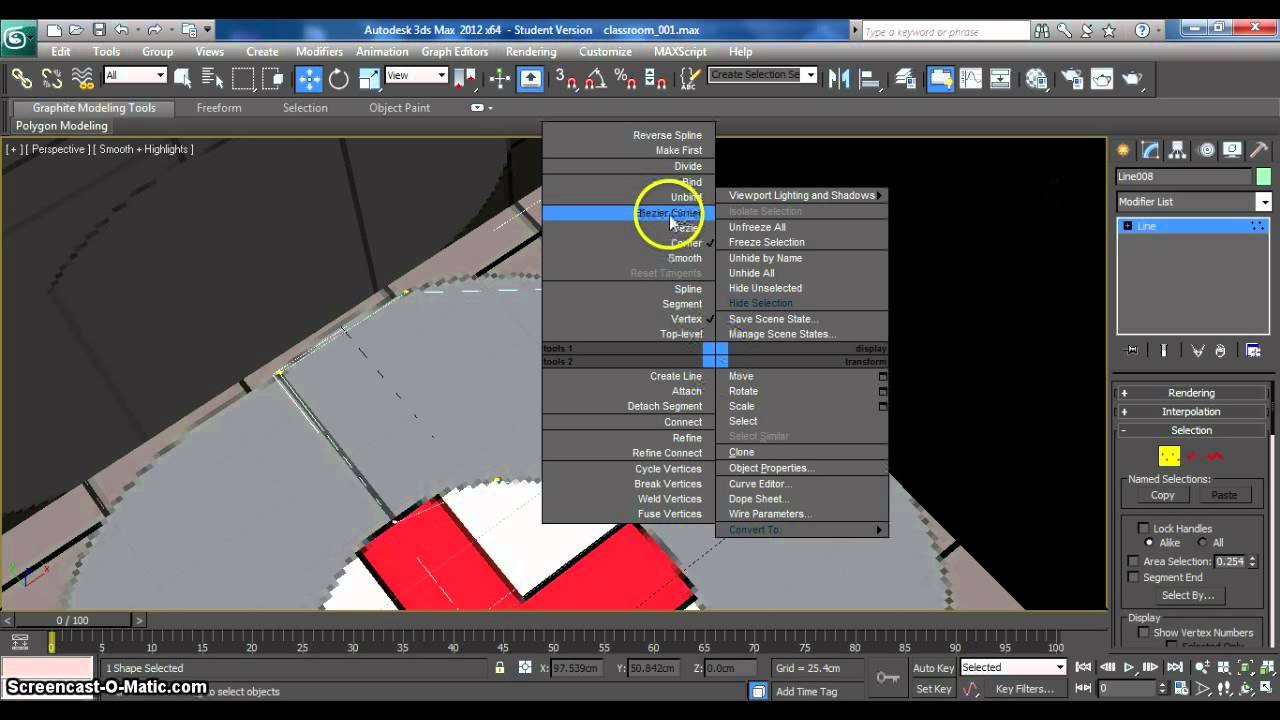Activate the Select and Scale tool

point(369,78)
